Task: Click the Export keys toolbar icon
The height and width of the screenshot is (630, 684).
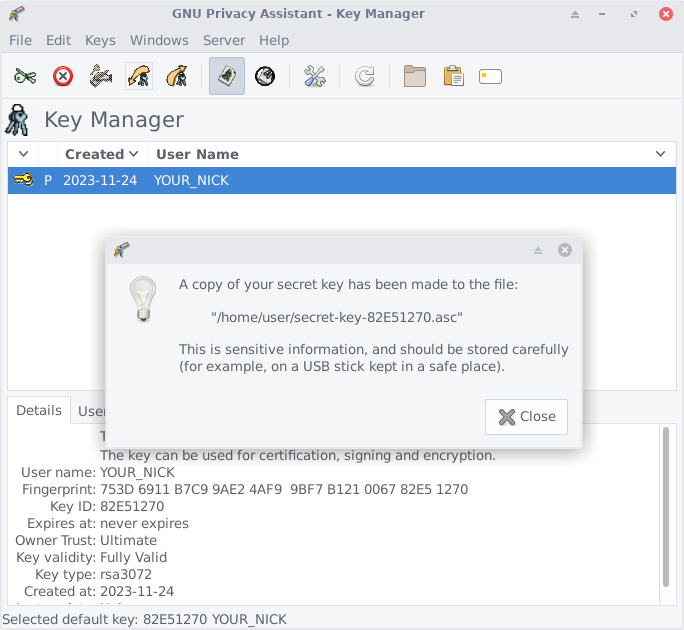Action: click(176, 76)
